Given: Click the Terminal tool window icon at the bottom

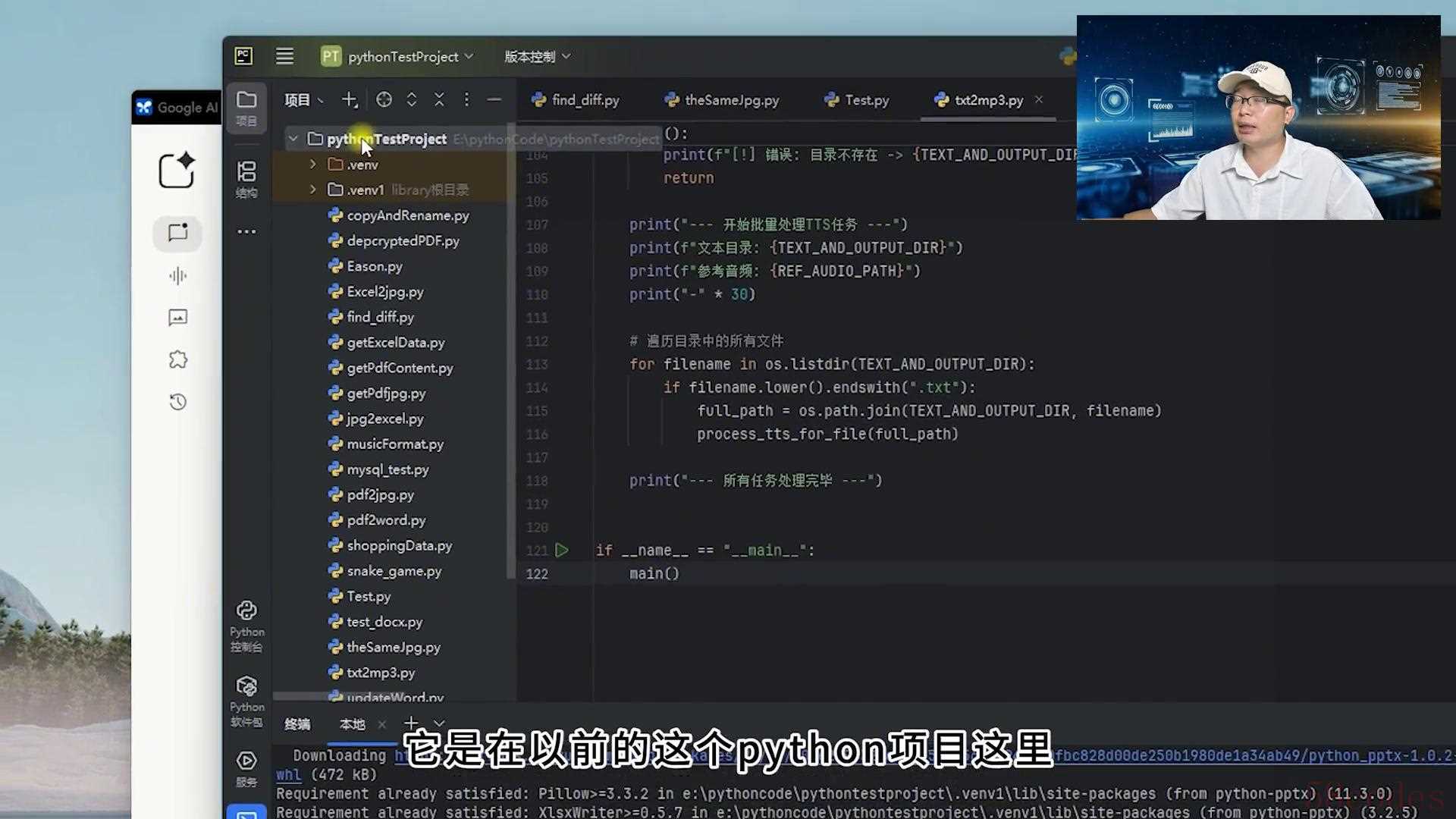Looking at the screenshot, I should 246,813.
